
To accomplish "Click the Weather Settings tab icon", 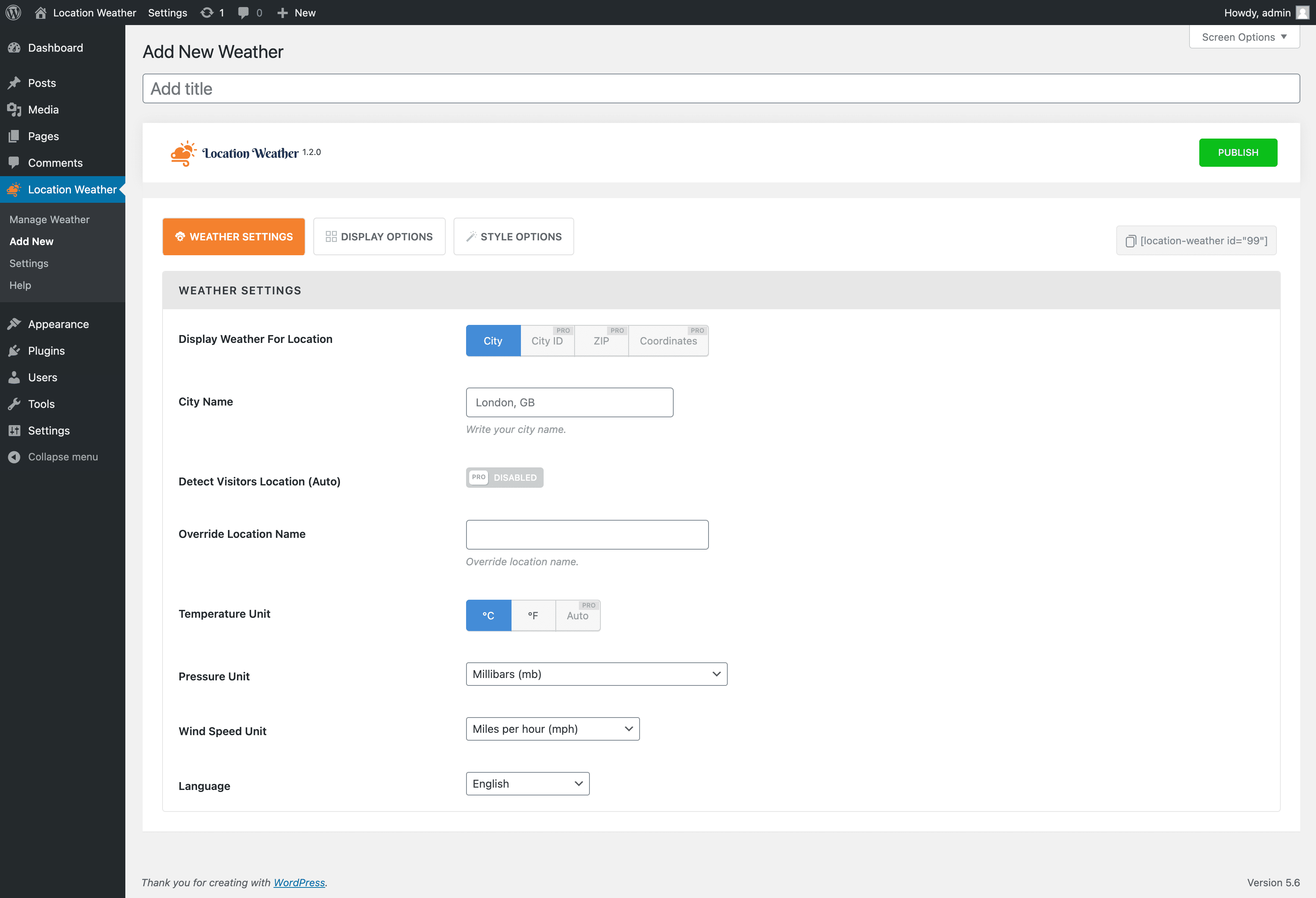I will (180, 236).
